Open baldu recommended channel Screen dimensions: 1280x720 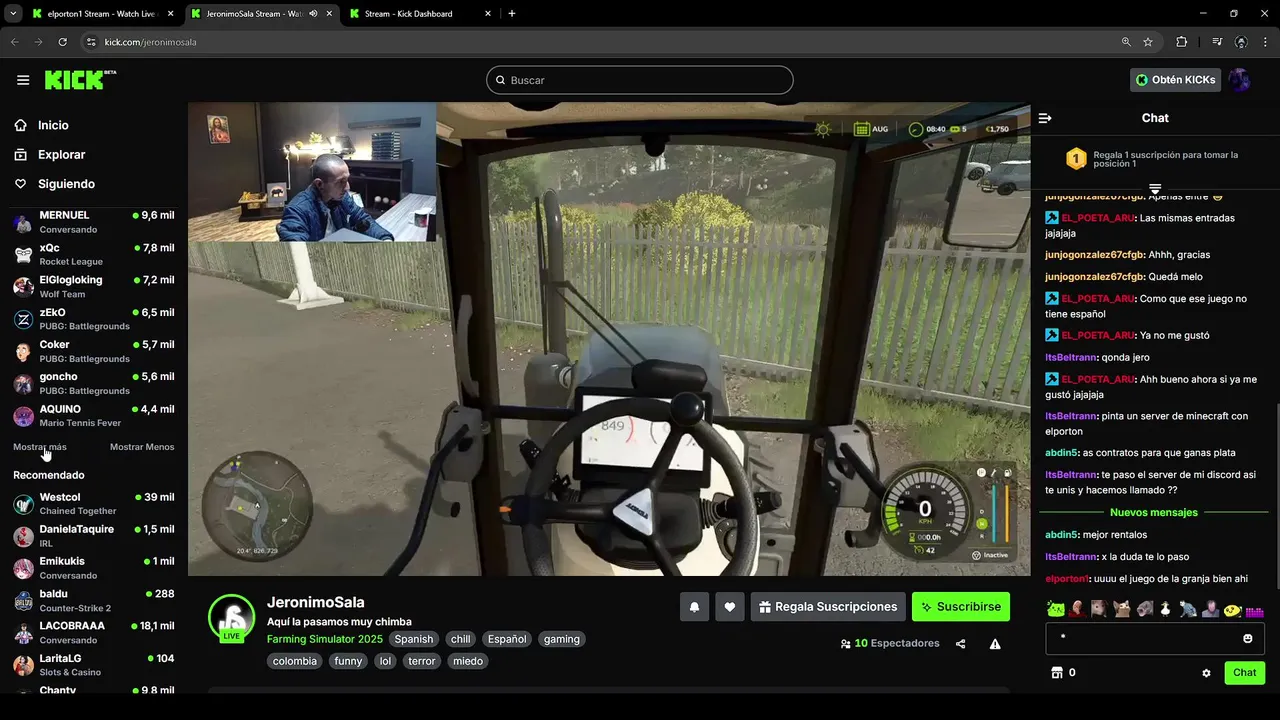coord(94,600)
